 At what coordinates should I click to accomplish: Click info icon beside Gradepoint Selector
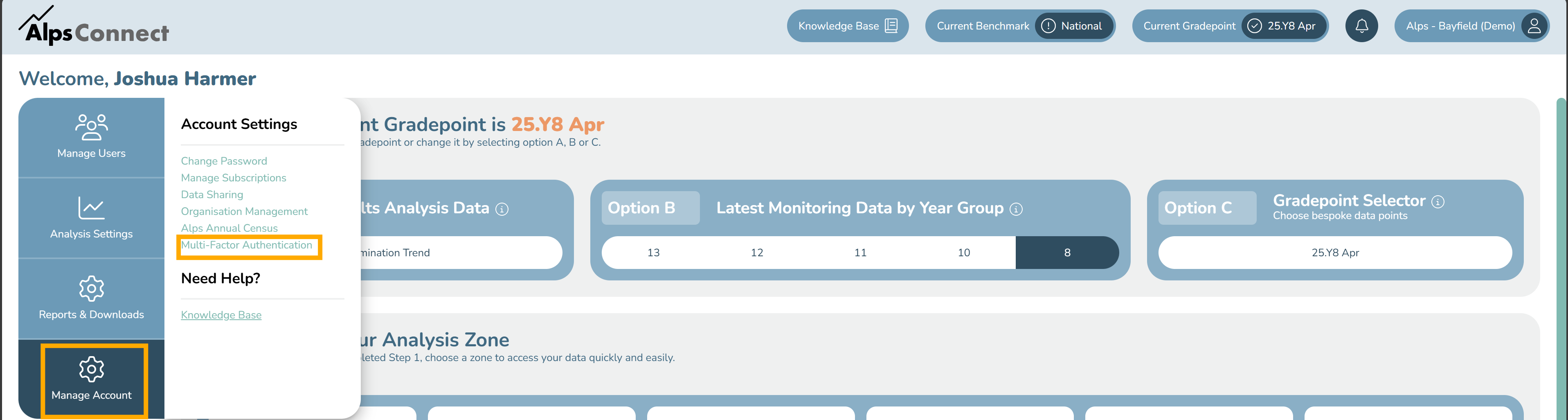pos(1438,202)
